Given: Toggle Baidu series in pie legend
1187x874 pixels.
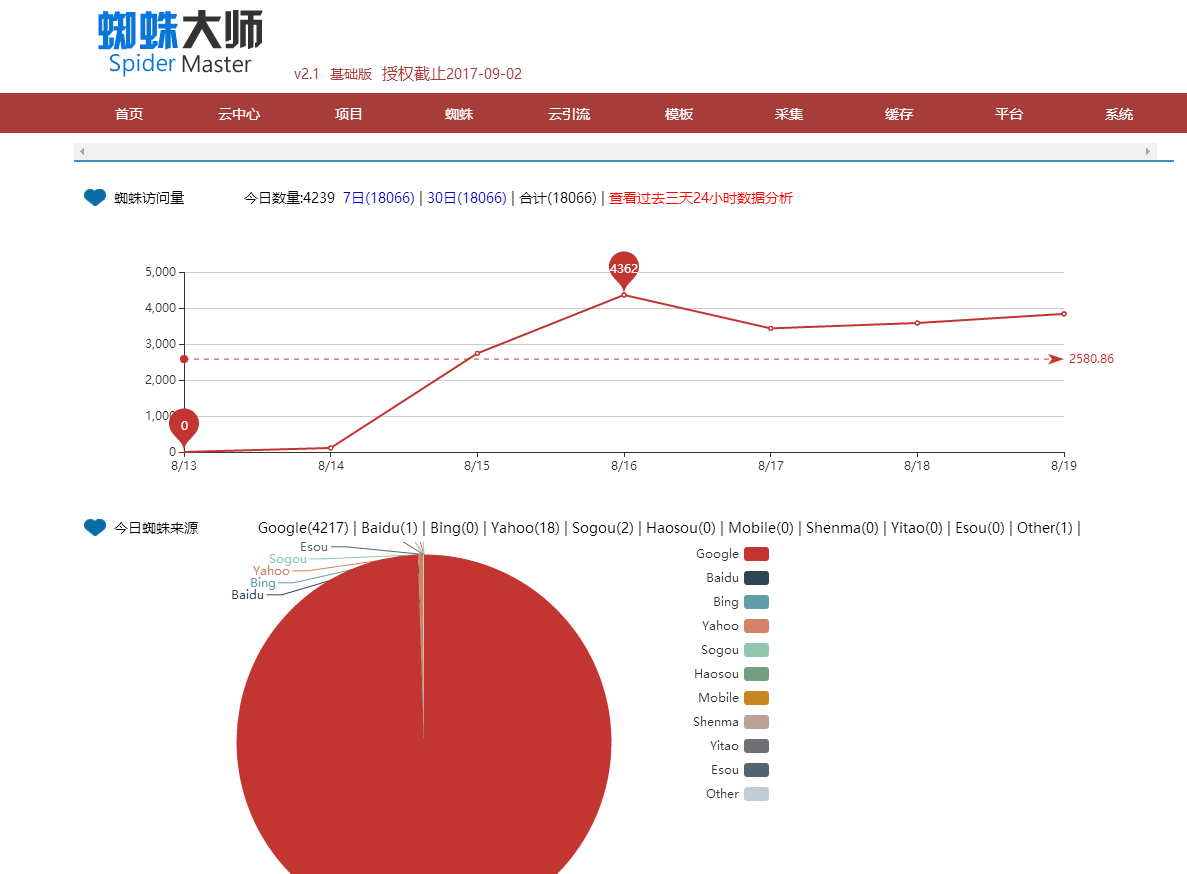Looking at the screenshot, I should pos(756,578).
